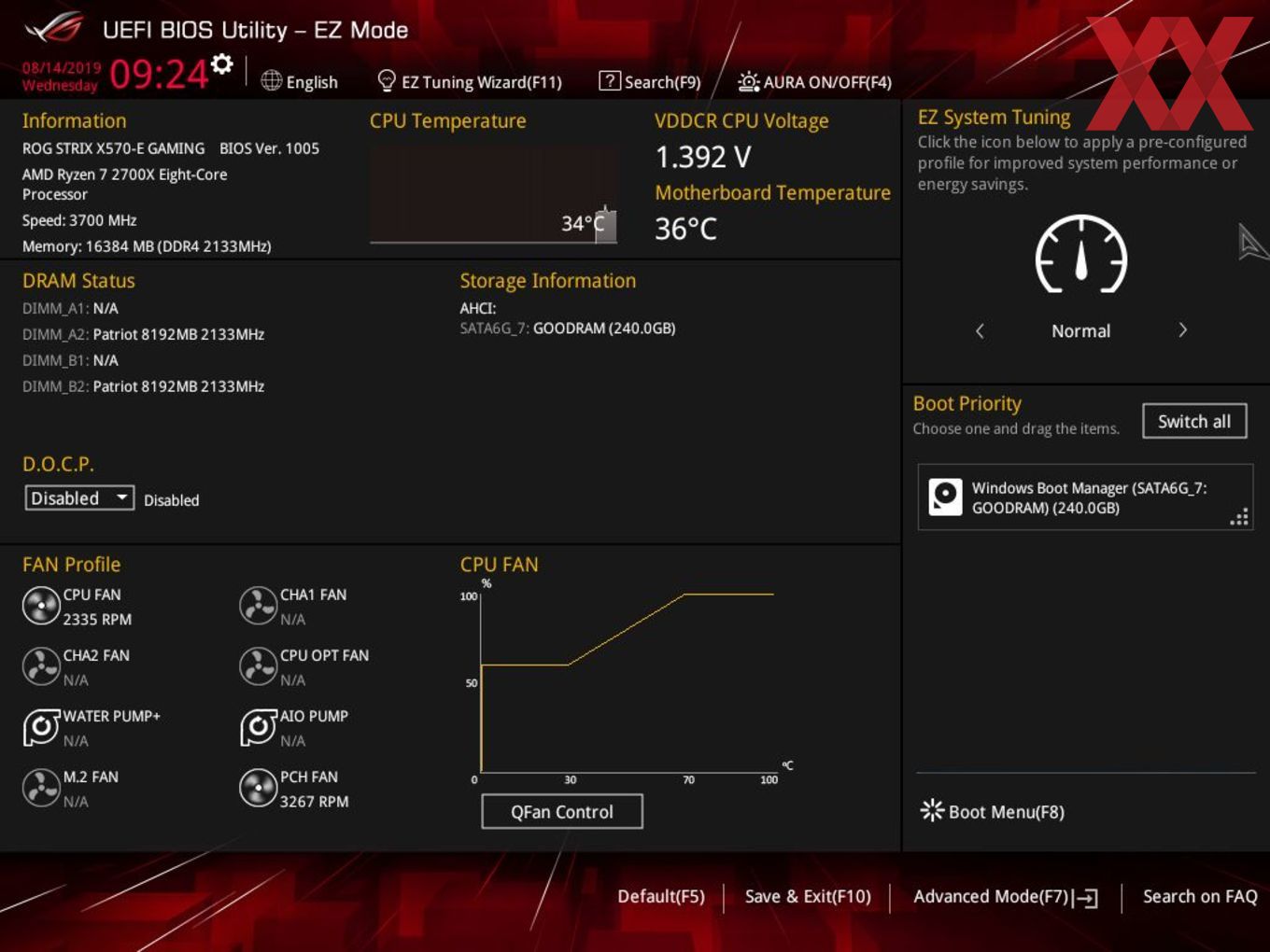
Task: Click the boot item drag handle dots
Action: [1239, 517]
